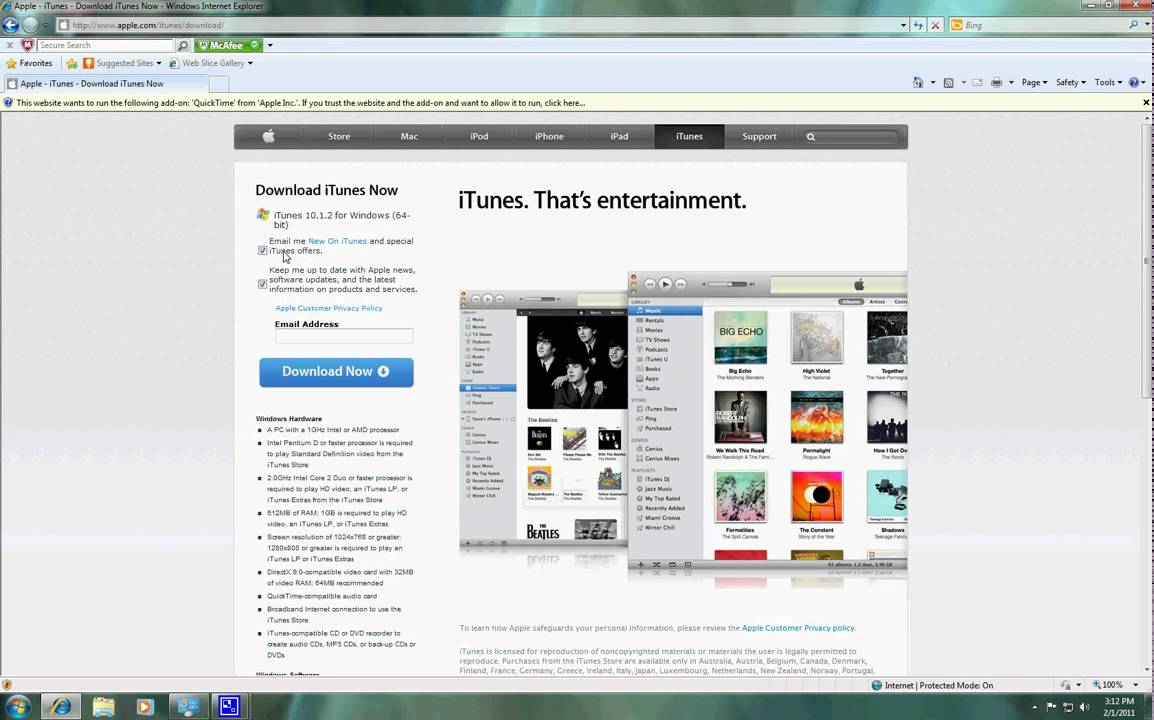Open the New On iTunes link

[x=337, y=241]
